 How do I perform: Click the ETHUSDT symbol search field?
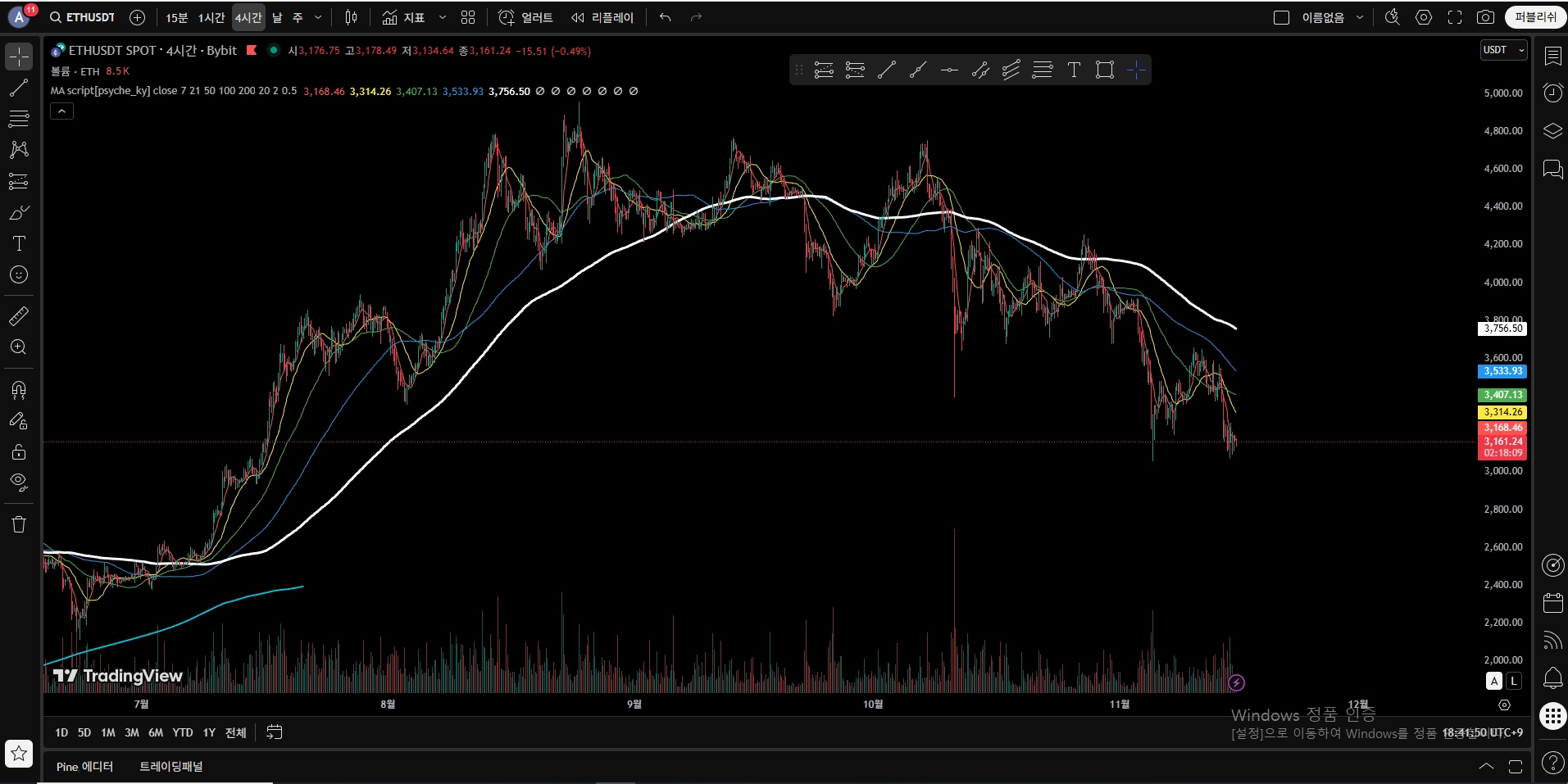82,17
